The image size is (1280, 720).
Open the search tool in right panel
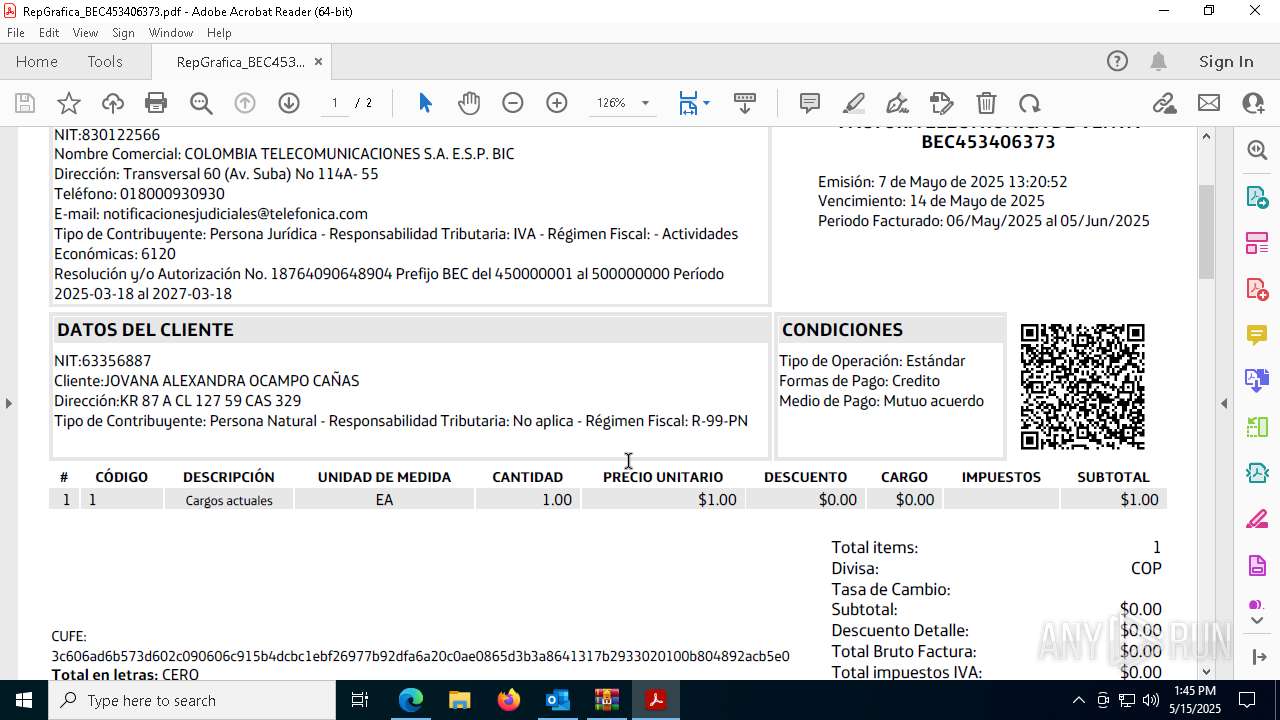1257,150
